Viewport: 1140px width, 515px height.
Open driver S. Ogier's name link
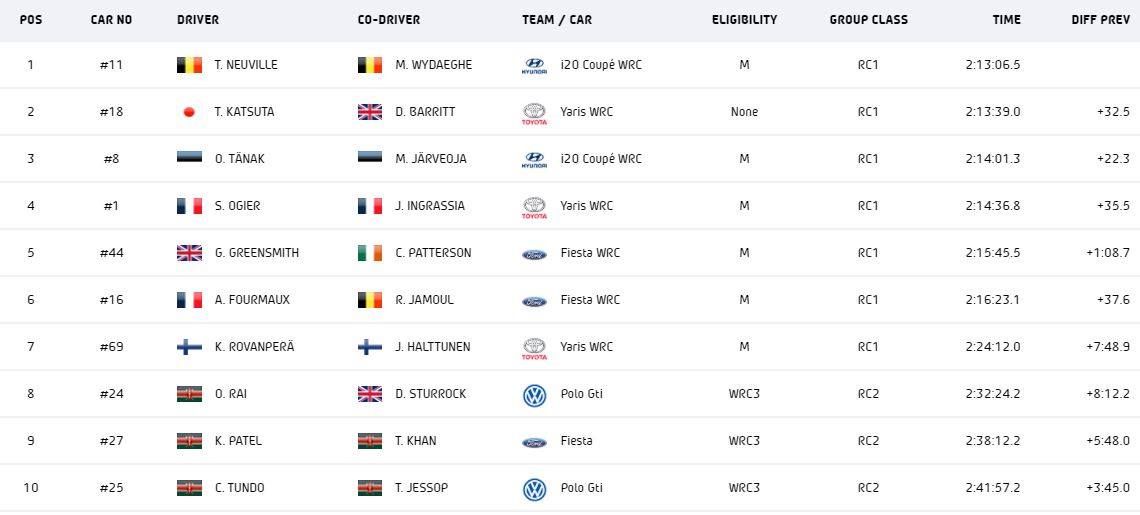coord(237,206)
